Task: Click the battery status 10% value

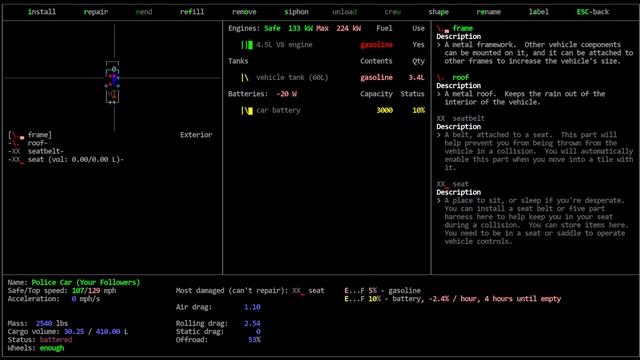Action: click(x=418, y=110)
